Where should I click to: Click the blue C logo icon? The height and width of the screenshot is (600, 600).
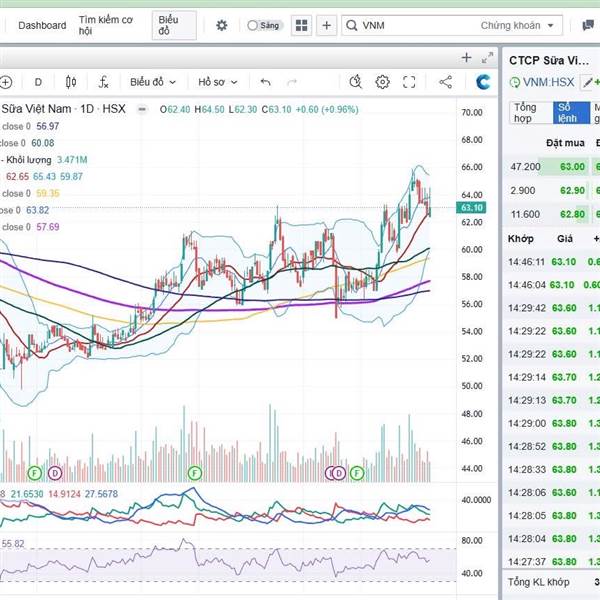483,82
